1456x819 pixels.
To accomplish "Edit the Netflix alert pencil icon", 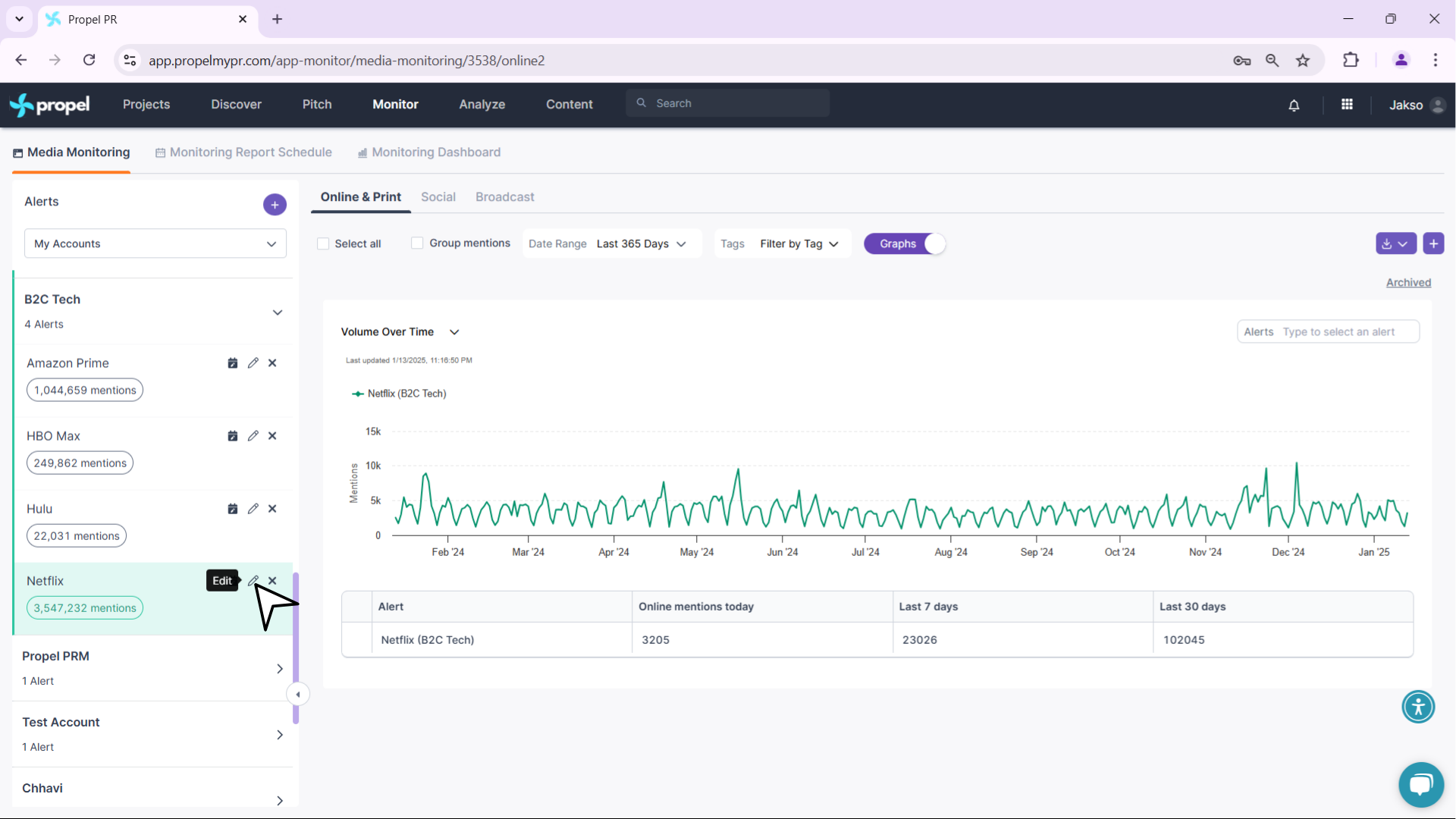I will [x=253, y=581].
